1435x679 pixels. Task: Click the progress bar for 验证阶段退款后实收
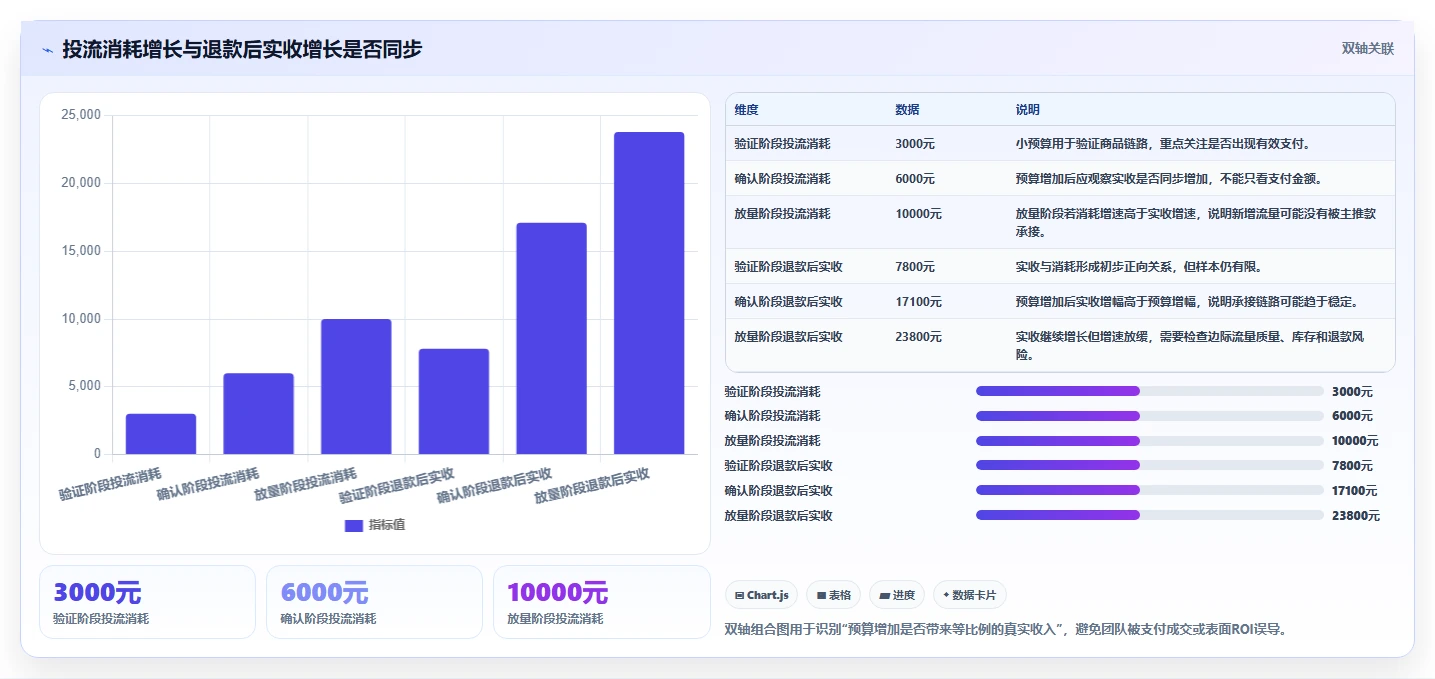point(1150,465)
